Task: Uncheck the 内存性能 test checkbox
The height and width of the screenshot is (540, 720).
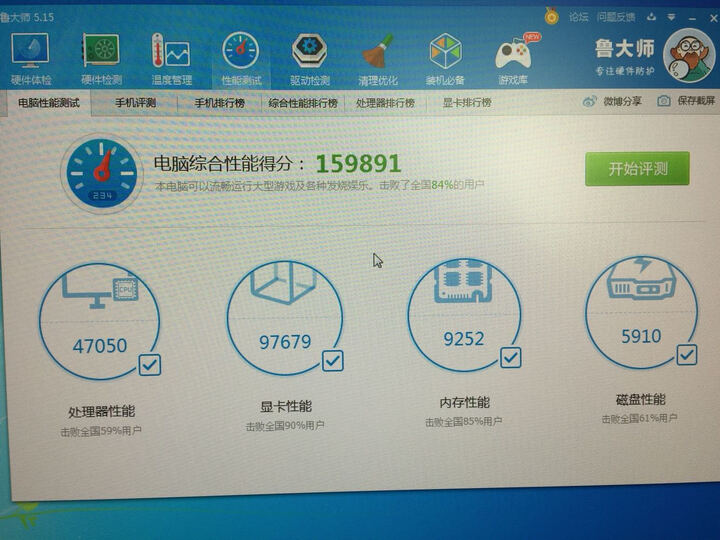Action: click(511, 358)
